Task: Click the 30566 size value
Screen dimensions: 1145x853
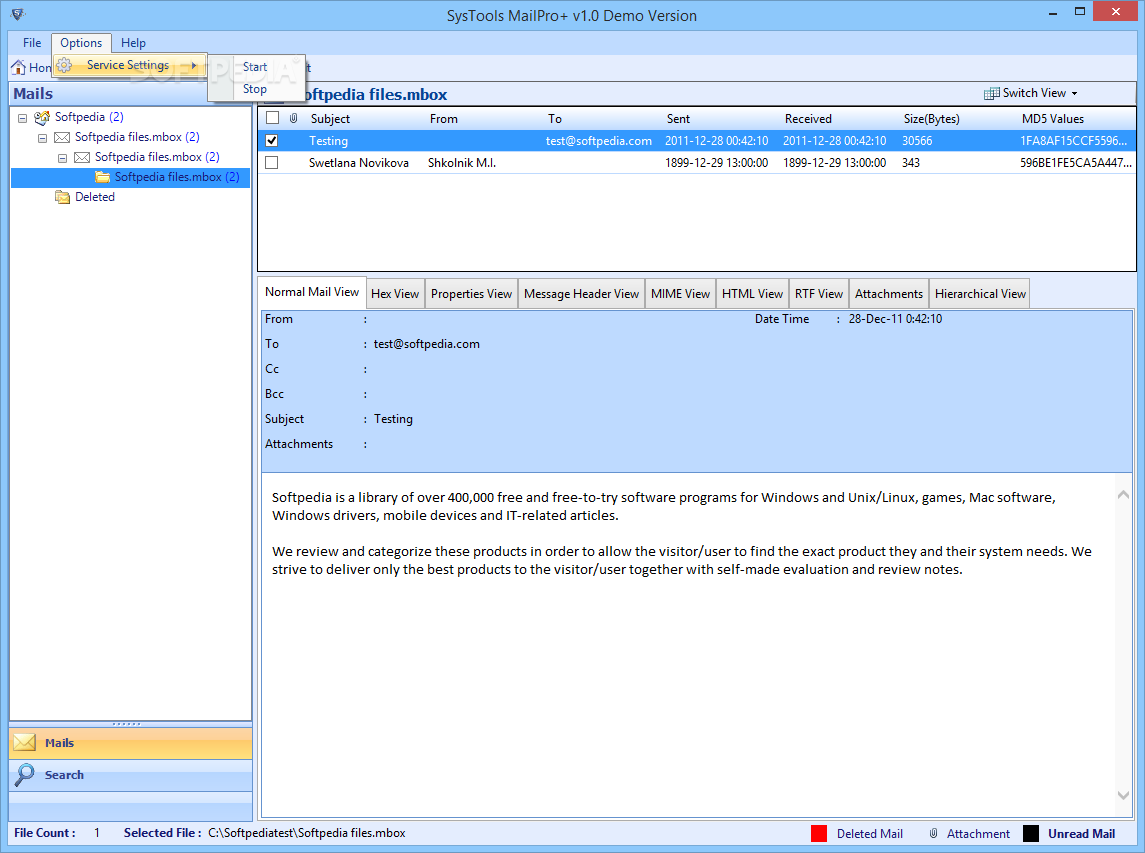Action: pos(916,140)
